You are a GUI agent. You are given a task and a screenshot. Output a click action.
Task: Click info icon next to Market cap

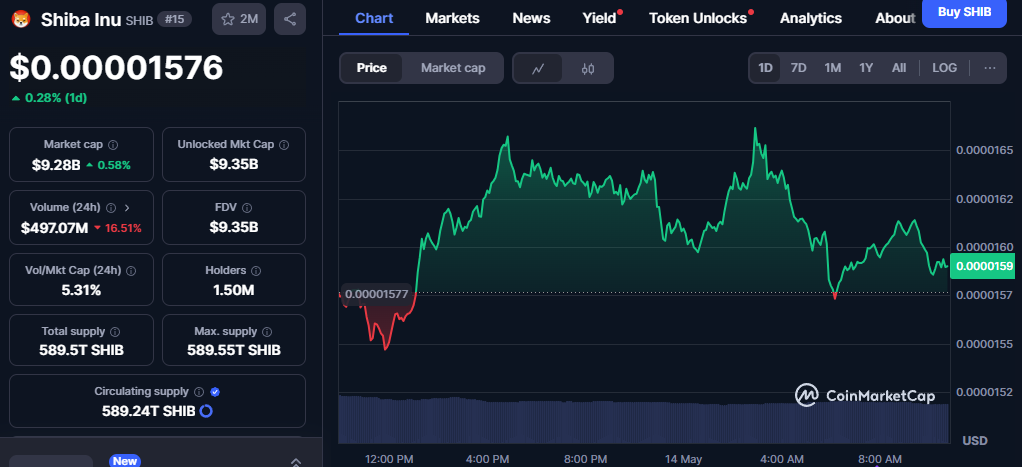pos(113,145)
